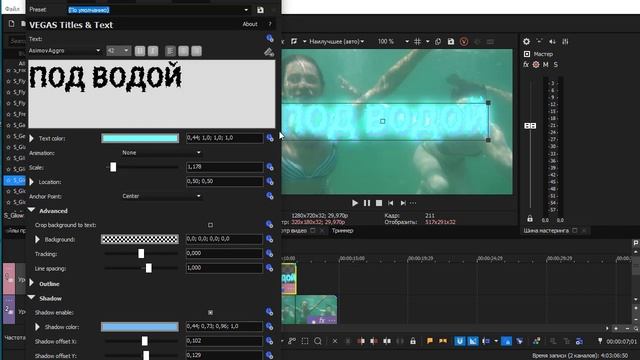Image resolution: width=640 pixels, height=360 pixels.
Task: Open the Master bus FX button
Action: 526,64
